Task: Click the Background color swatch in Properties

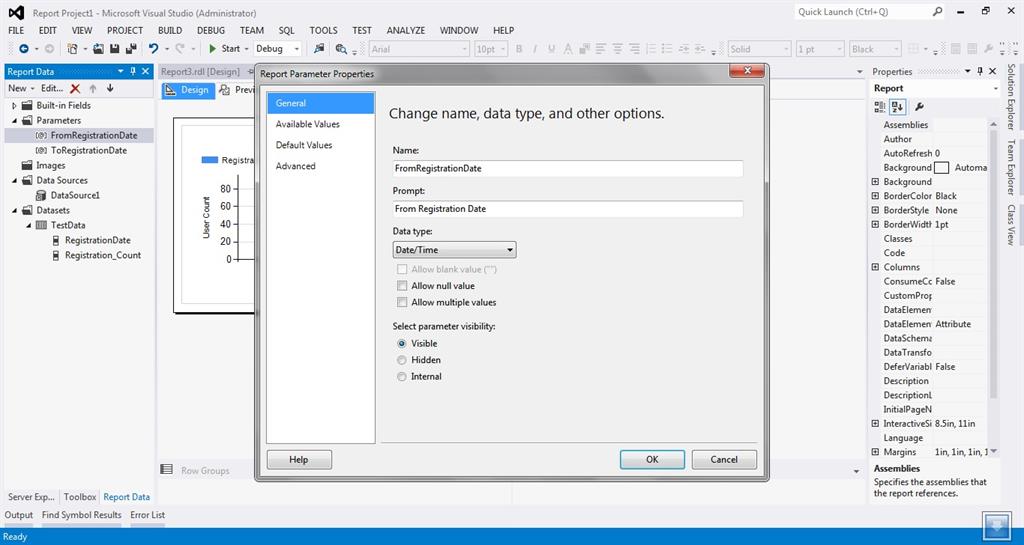Action: [x=941, y=167]
